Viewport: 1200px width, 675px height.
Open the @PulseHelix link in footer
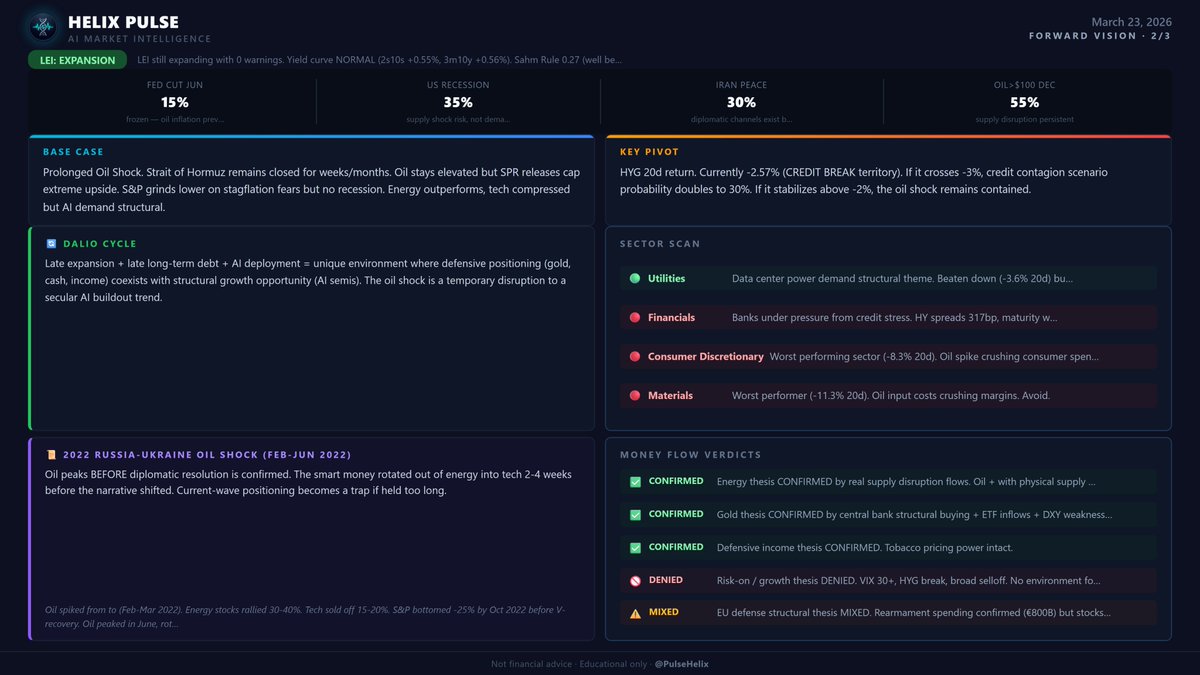click(683, 664)
